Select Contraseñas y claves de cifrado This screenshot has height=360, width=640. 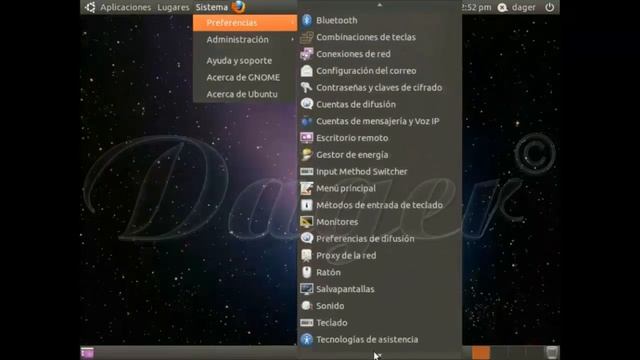pos(379,87)
